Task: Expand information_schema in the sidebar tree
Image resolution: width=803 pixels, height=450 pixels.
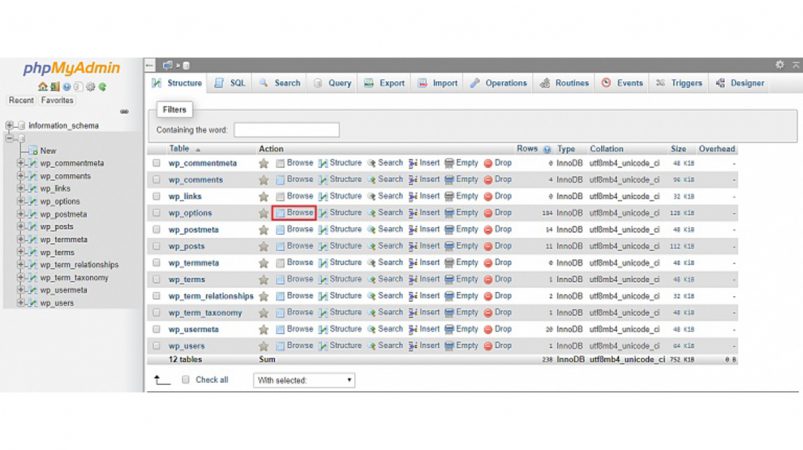Action: tap(9, 125)
